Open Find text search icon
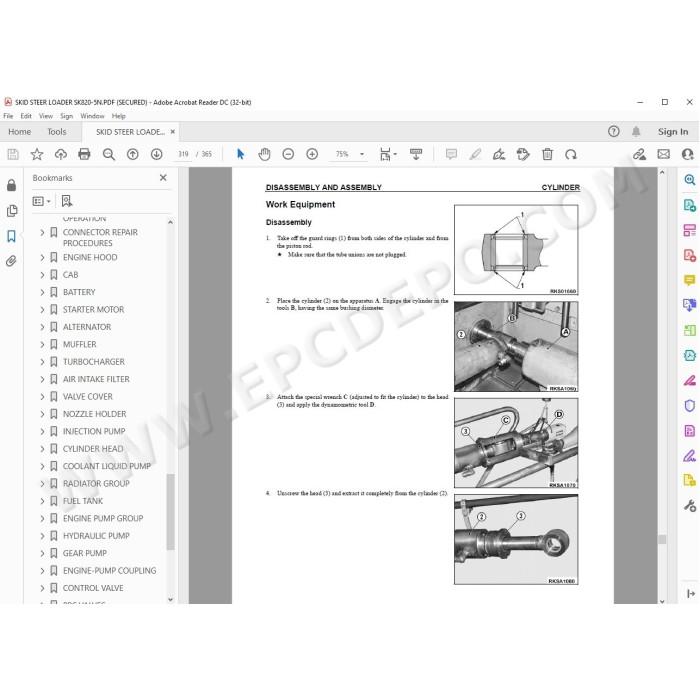The height and width of the screenshot is (700, 700). pyautogui.click(x=108, y=154)
